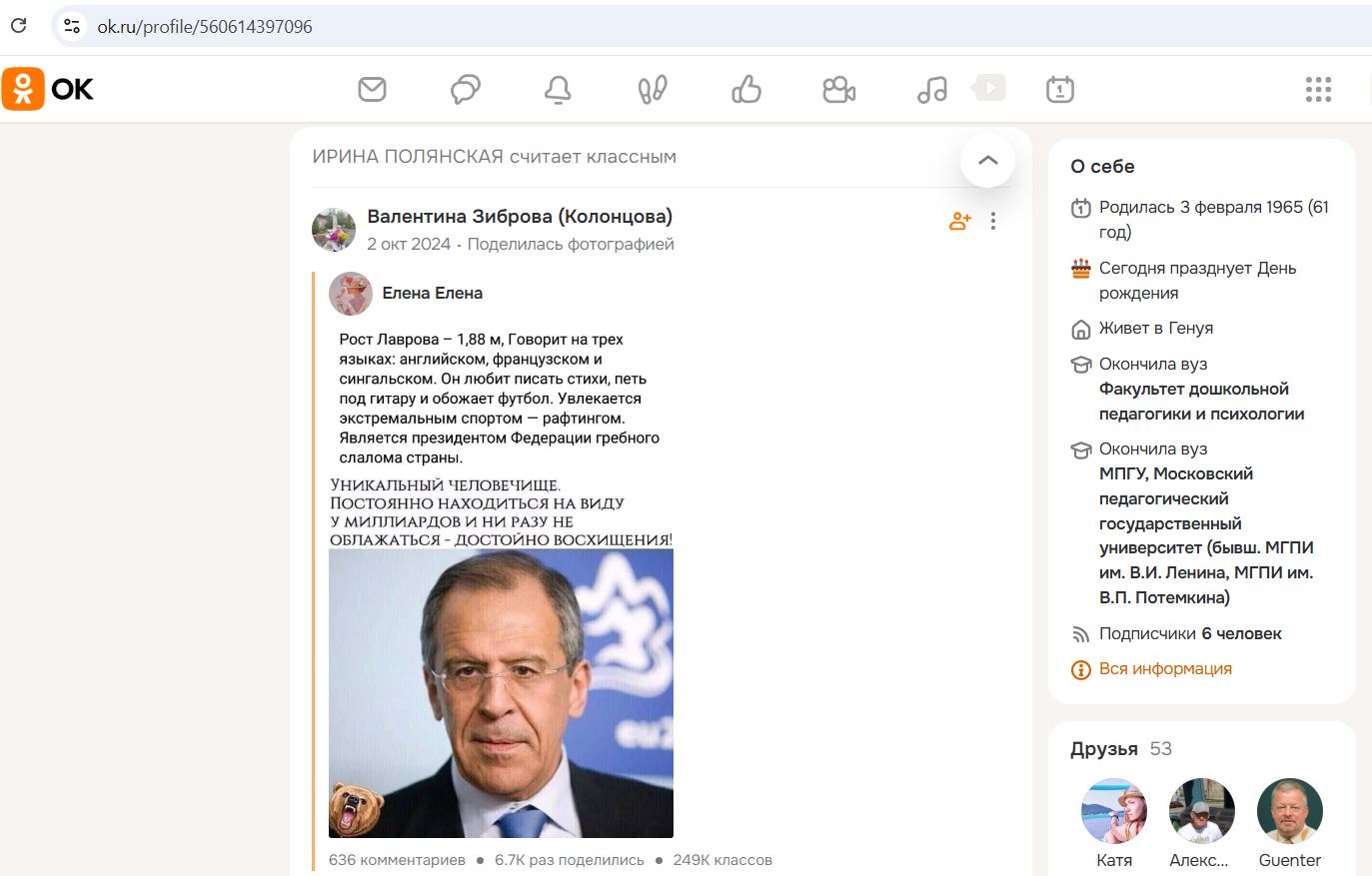Open the discussions chat bubble icon
Image resolution: width=1372 pixels, height=876 pixels.
pos(465,89)
